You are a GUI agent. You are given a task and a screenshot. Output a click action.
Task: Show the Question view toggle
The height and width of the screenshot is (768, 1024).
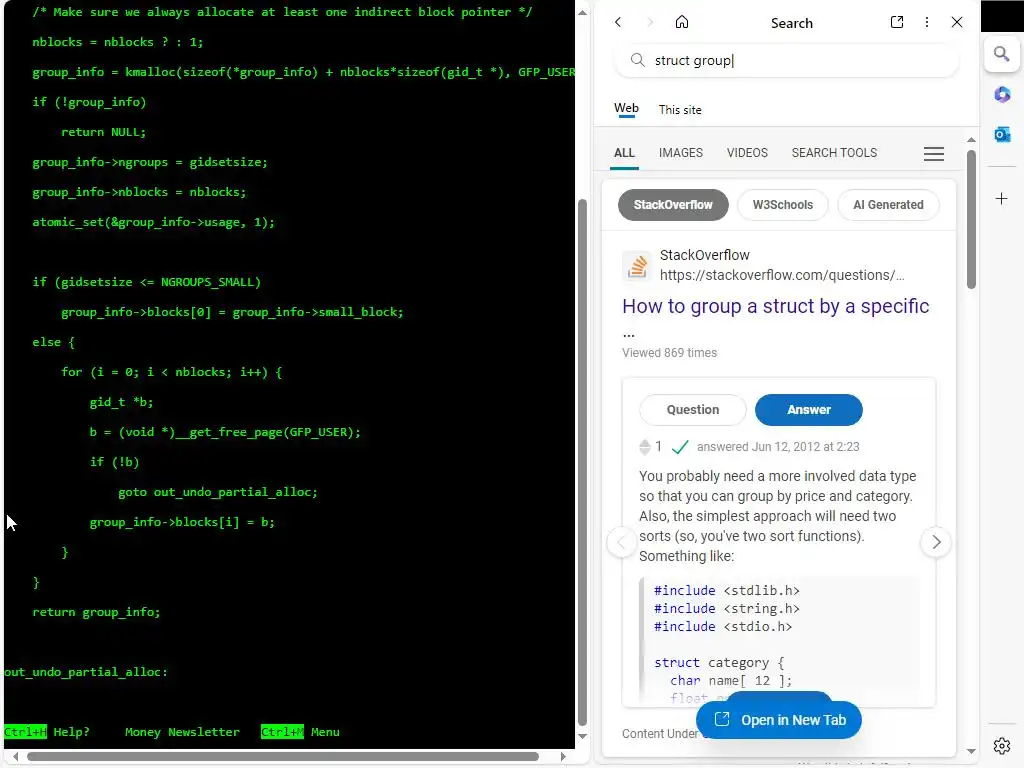(692, 409)
